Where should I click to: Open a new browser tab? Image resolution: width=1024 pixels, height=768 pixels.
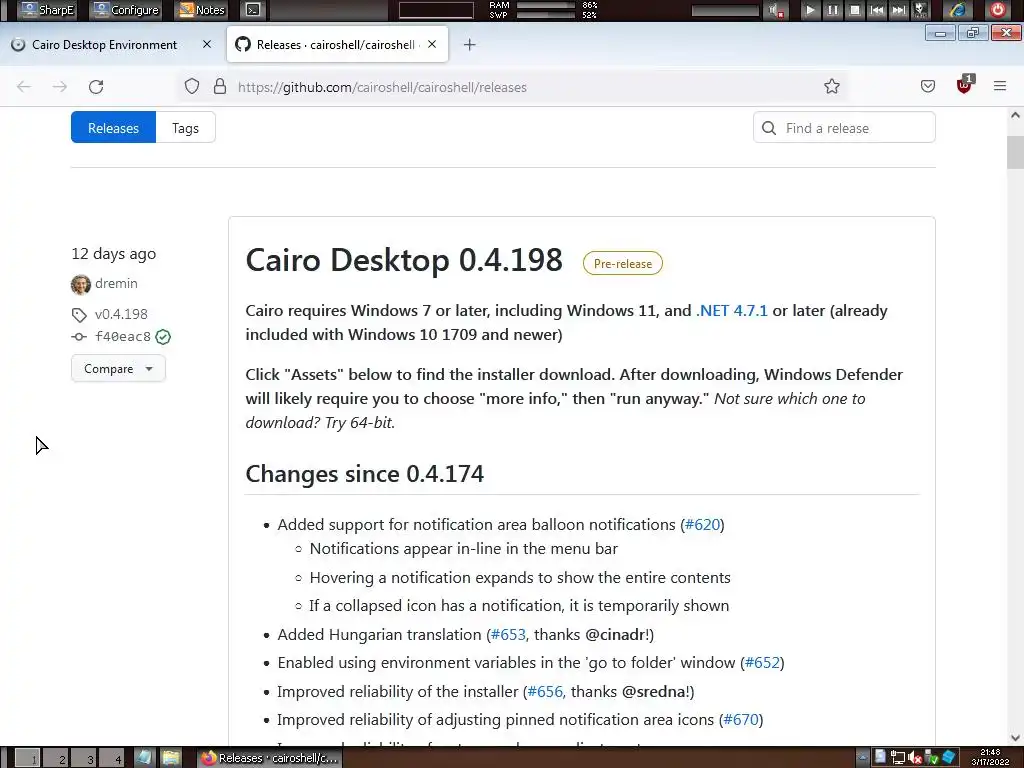(469, 44)
